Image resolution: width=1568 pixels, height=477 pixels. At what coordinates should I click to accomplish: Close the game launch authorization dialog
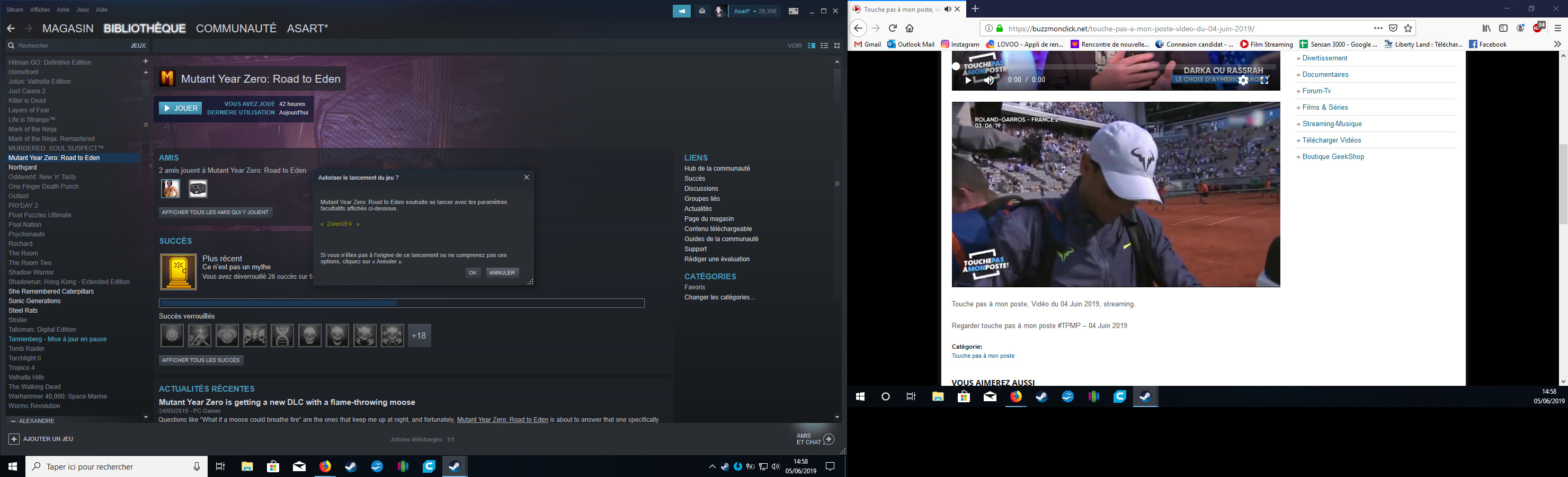[527, 177]
